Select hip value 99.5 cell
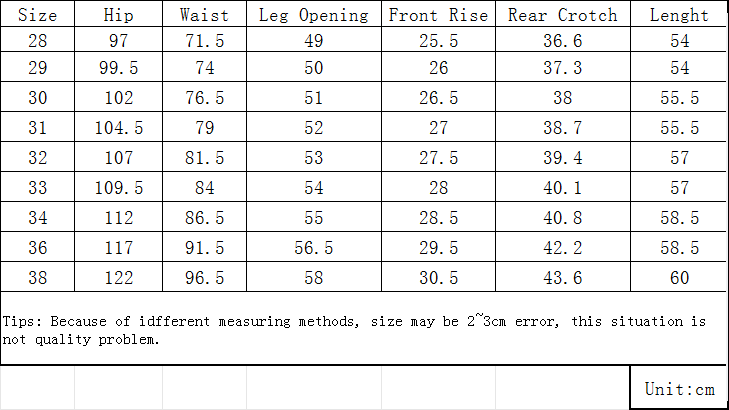Screen dimensions: 729x410 [x=119, y=67]
